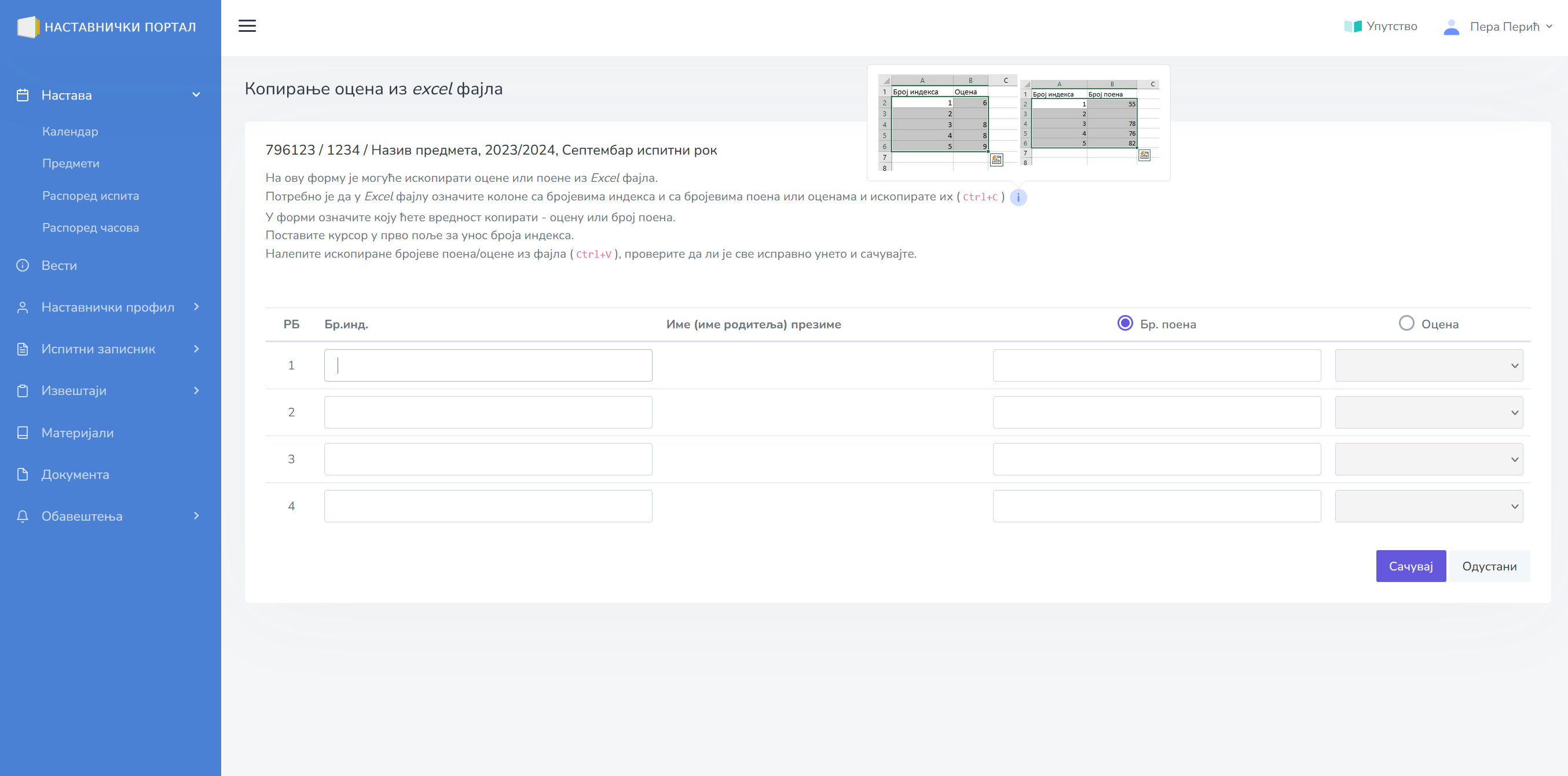The image size is (1568, 776).
Task: Click the portal logo book icon
Action: 27,27
